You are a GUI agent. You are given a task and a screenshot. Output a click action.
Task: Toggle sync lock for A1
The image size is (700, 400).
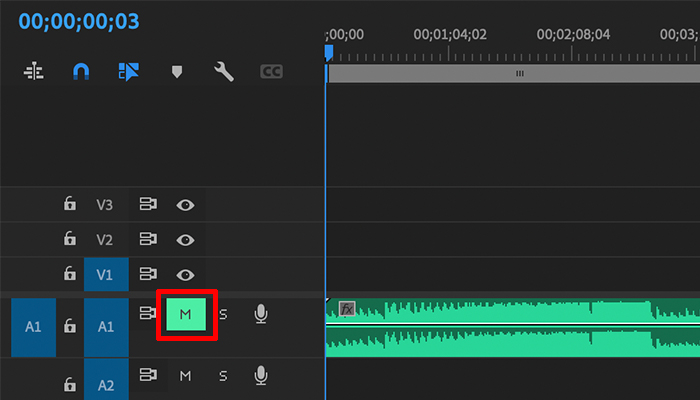click(148, 313)
